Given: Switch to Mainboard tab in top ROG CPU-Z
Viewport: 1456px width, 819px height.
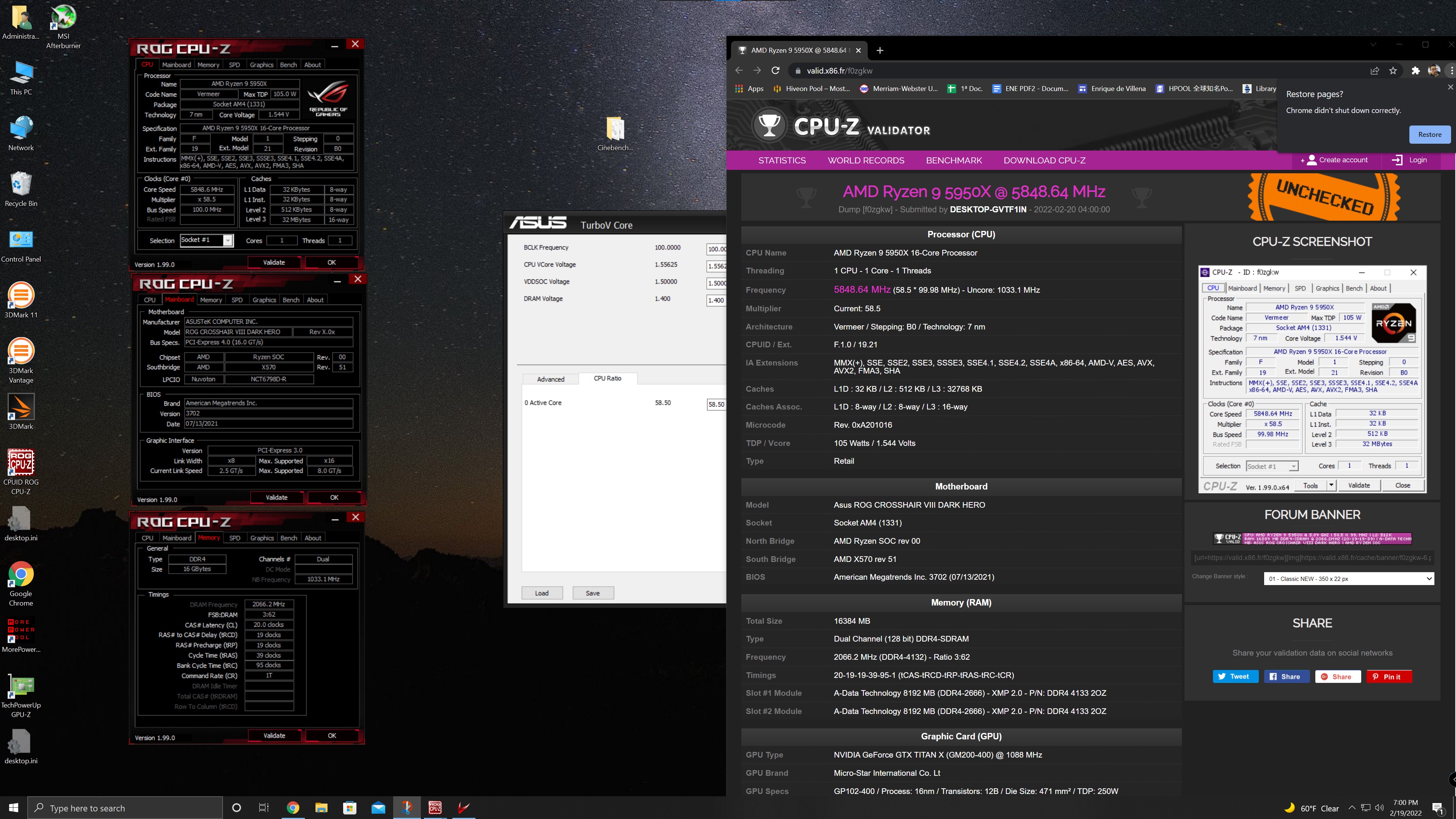Looking at the screenshot, I should coord(176,65).
